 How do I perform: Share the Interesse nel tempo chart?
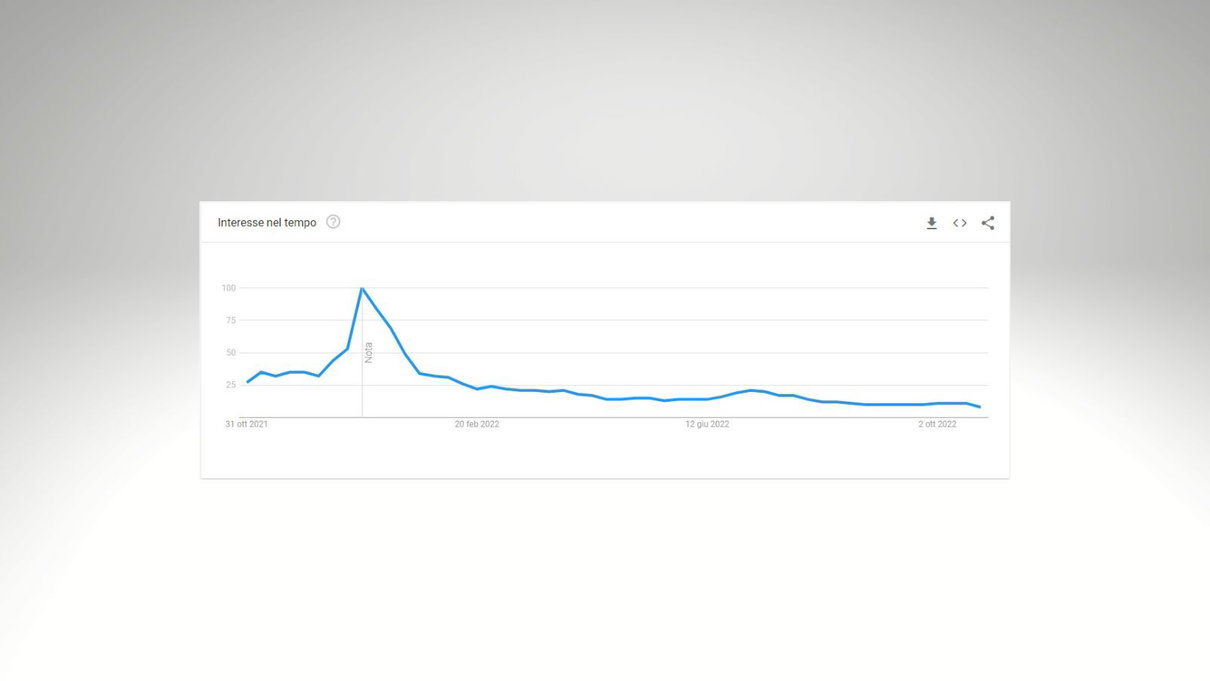[988, 223]
